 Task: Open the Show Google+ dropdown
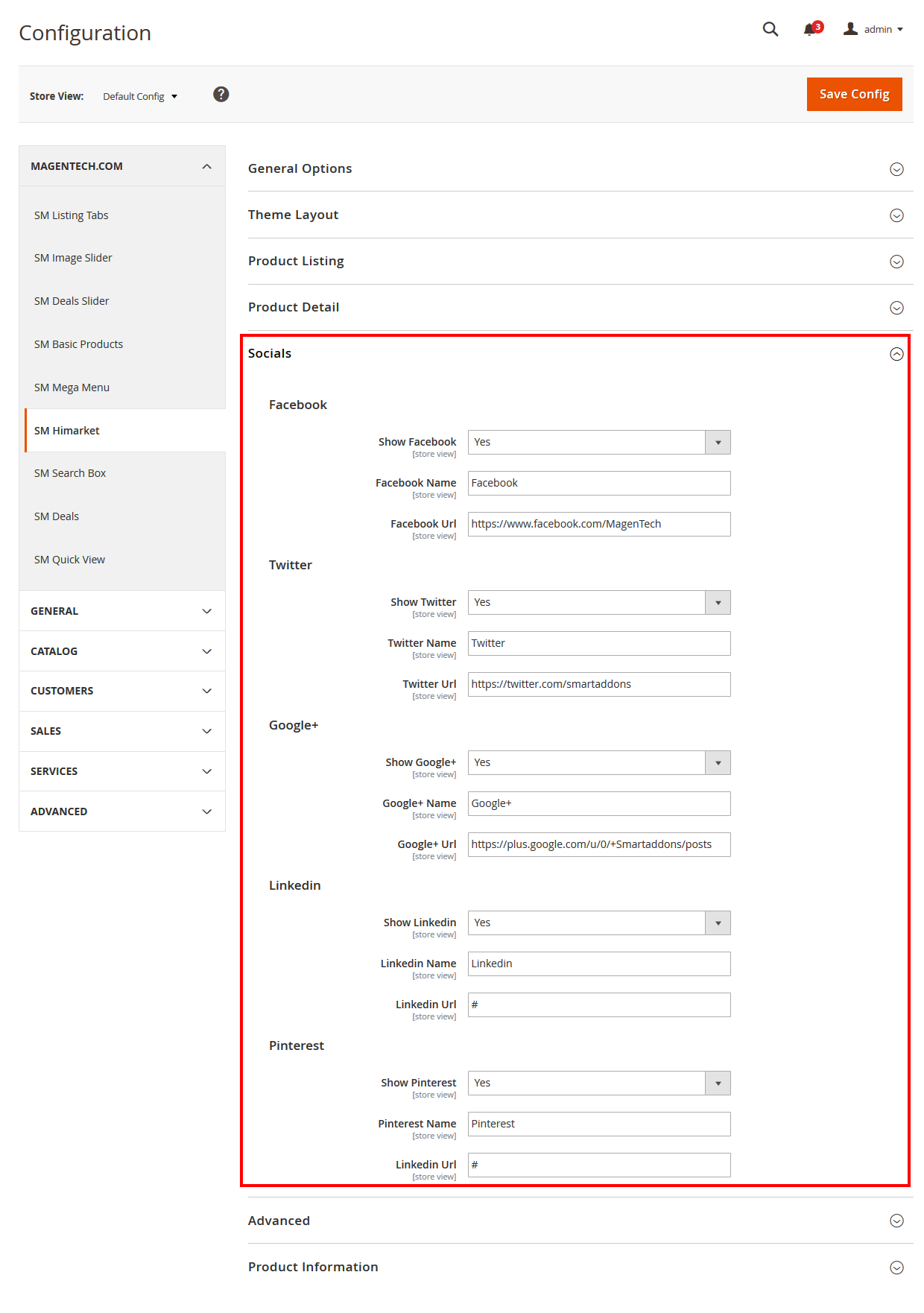[599, 762]
